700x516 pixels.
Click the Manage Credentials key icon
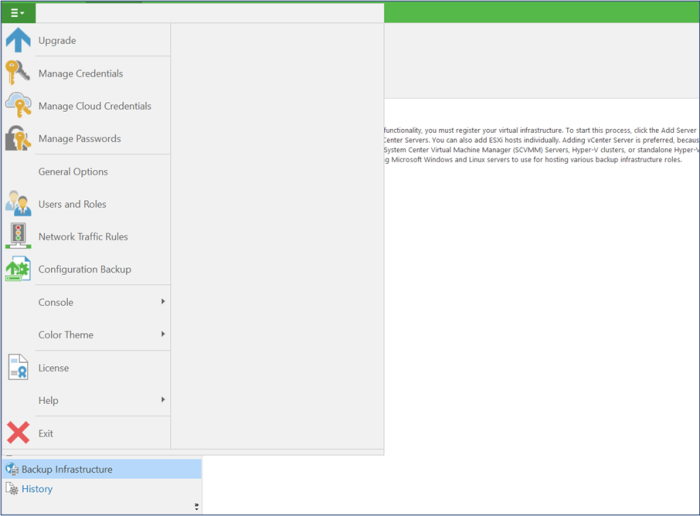[x=18, y=73]
